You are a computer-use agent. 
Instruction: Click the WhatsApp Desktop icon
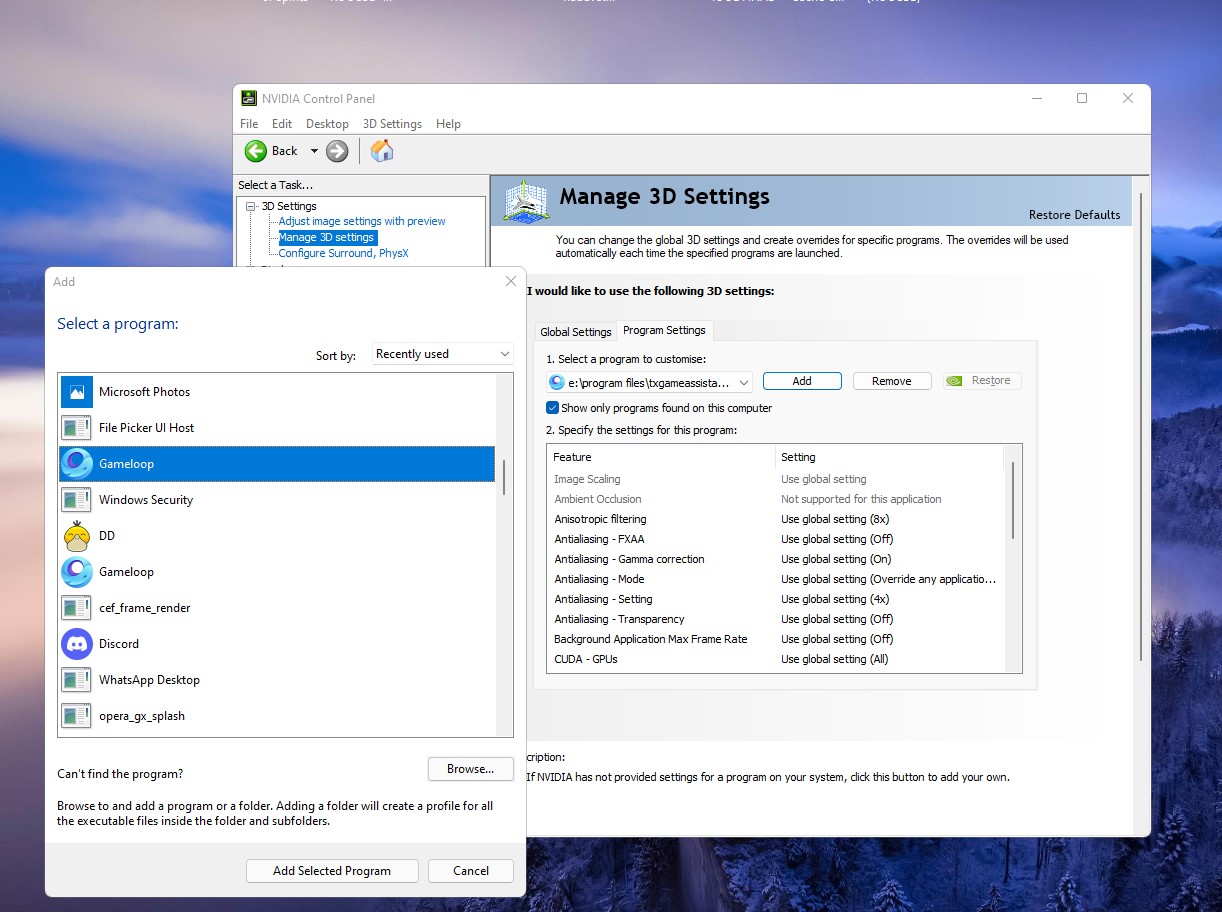click(x=77, y=680)
